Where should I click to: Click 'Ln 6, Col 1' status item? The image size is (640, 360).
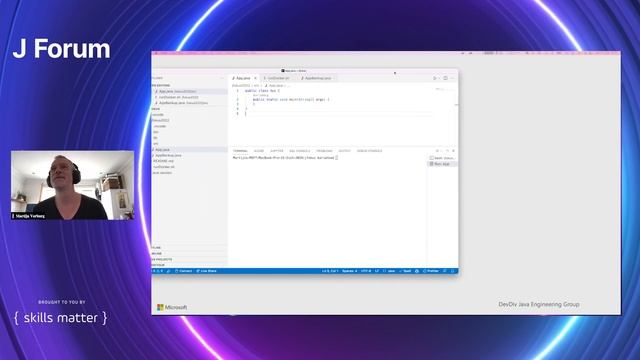click(x=330, y=271)
